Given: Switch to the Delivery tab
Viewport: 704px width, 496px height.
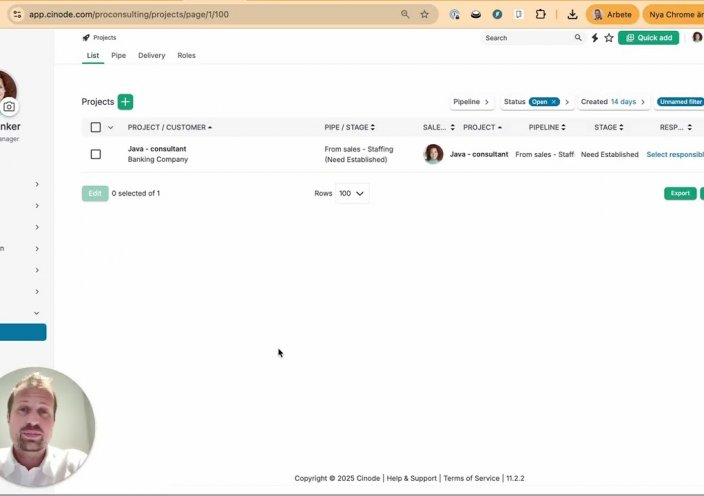Looking at the screenshot, I should click(151, 56).
